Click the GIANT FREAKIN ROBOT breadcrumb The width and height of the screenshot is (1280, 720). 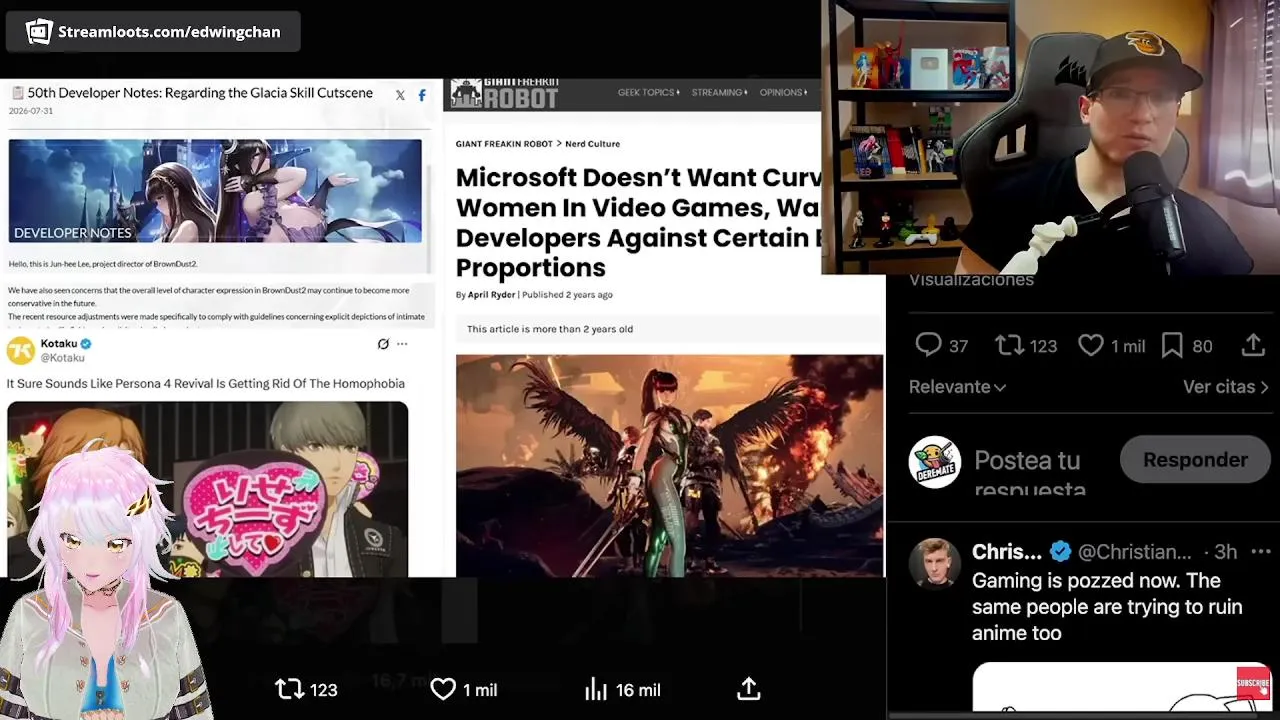[504, 144]
